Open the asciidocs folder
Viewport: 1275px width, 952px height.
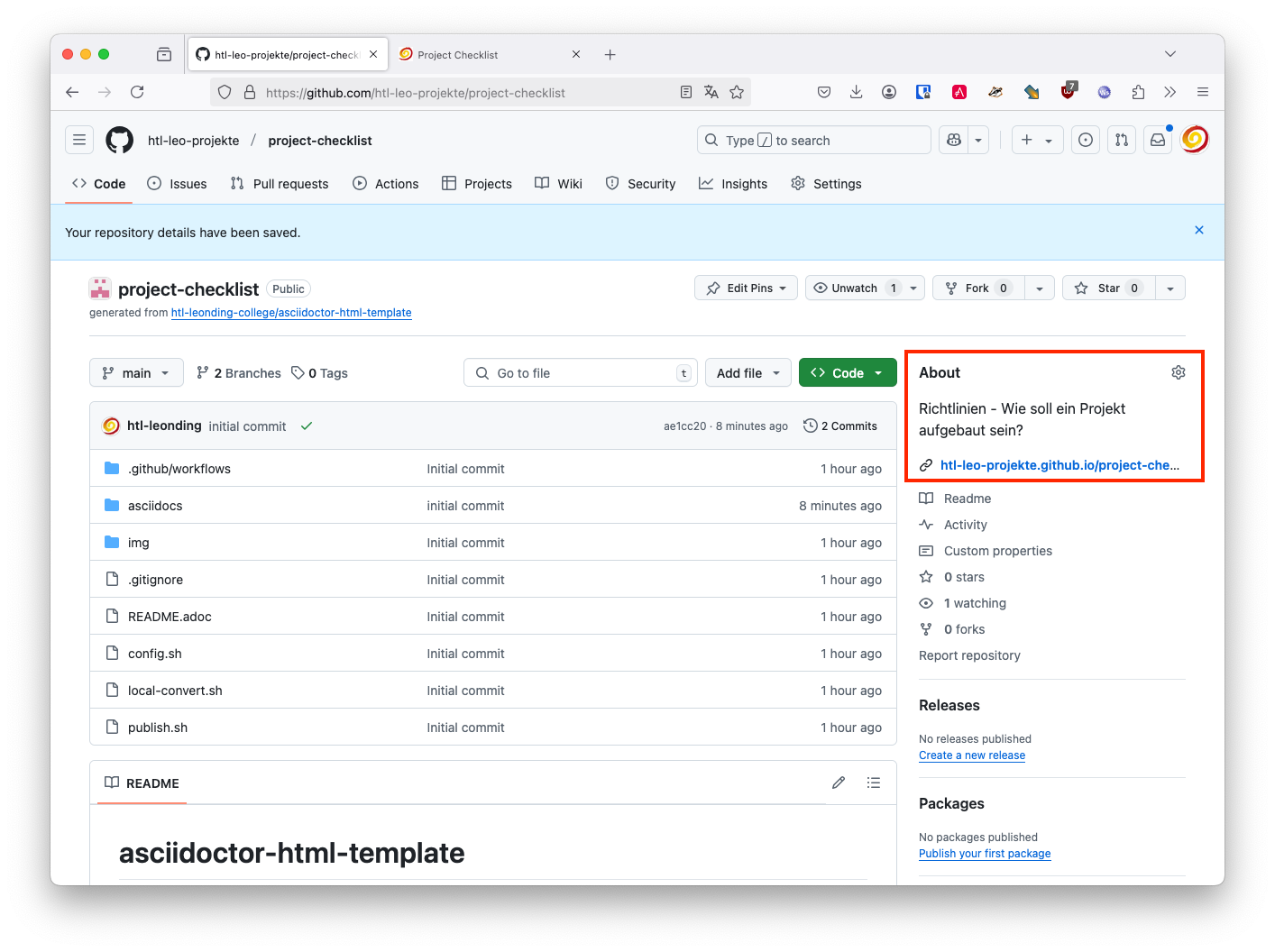pyautogui.click(x=155, y=506)
